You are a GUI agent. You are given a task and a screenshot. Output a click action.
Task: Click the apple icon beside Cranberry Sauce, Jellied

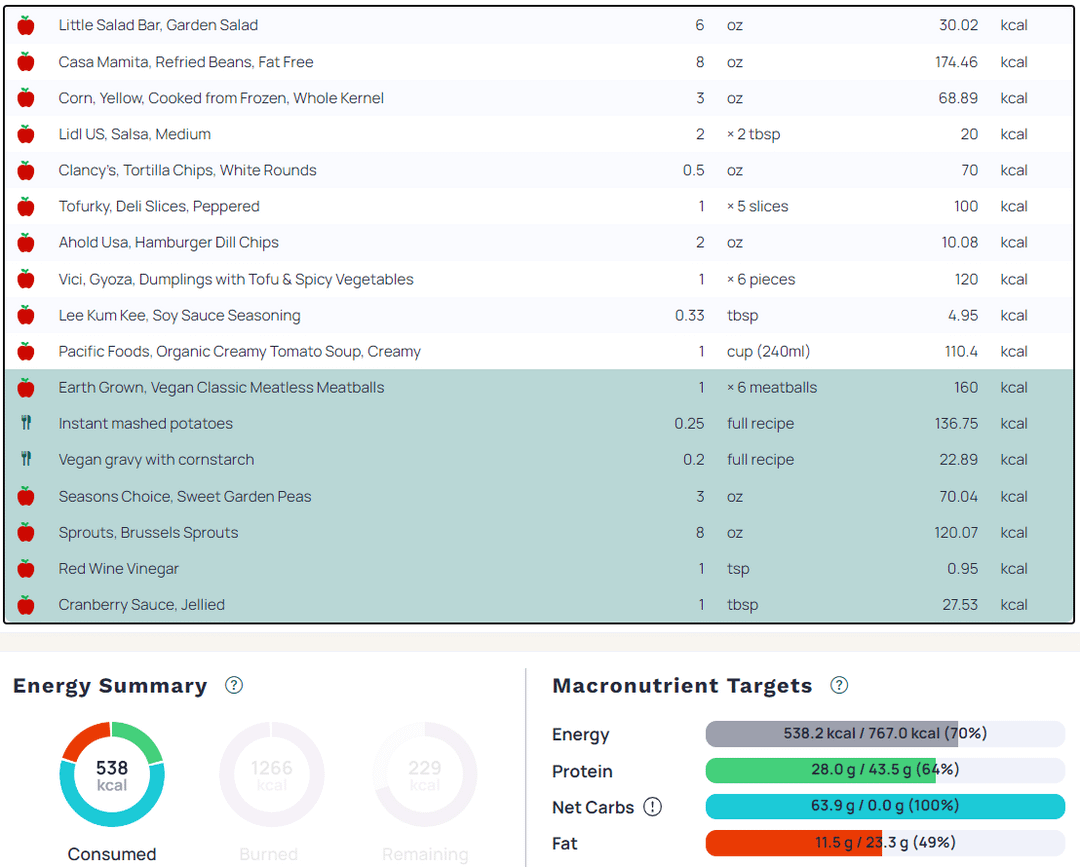coord(26,604)
